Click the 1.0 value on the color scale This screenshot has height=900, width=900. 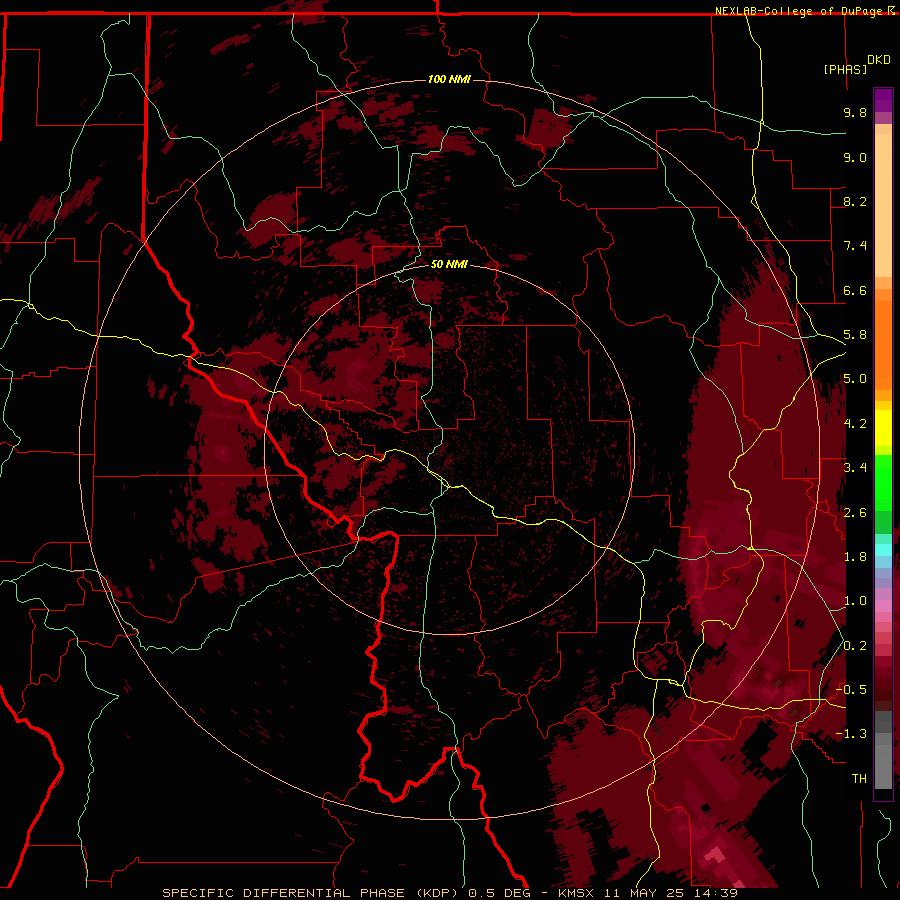[855, 601]
